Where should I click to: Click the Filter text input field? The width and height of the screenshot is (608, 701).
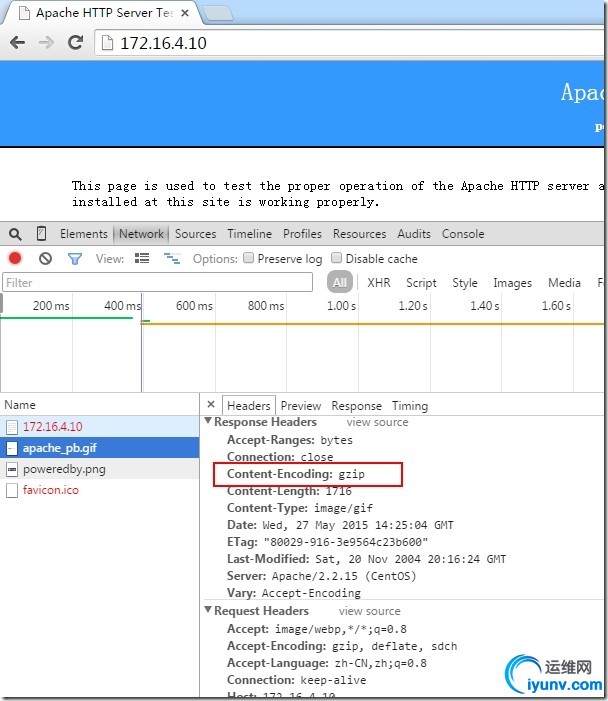tap(157, 283)
